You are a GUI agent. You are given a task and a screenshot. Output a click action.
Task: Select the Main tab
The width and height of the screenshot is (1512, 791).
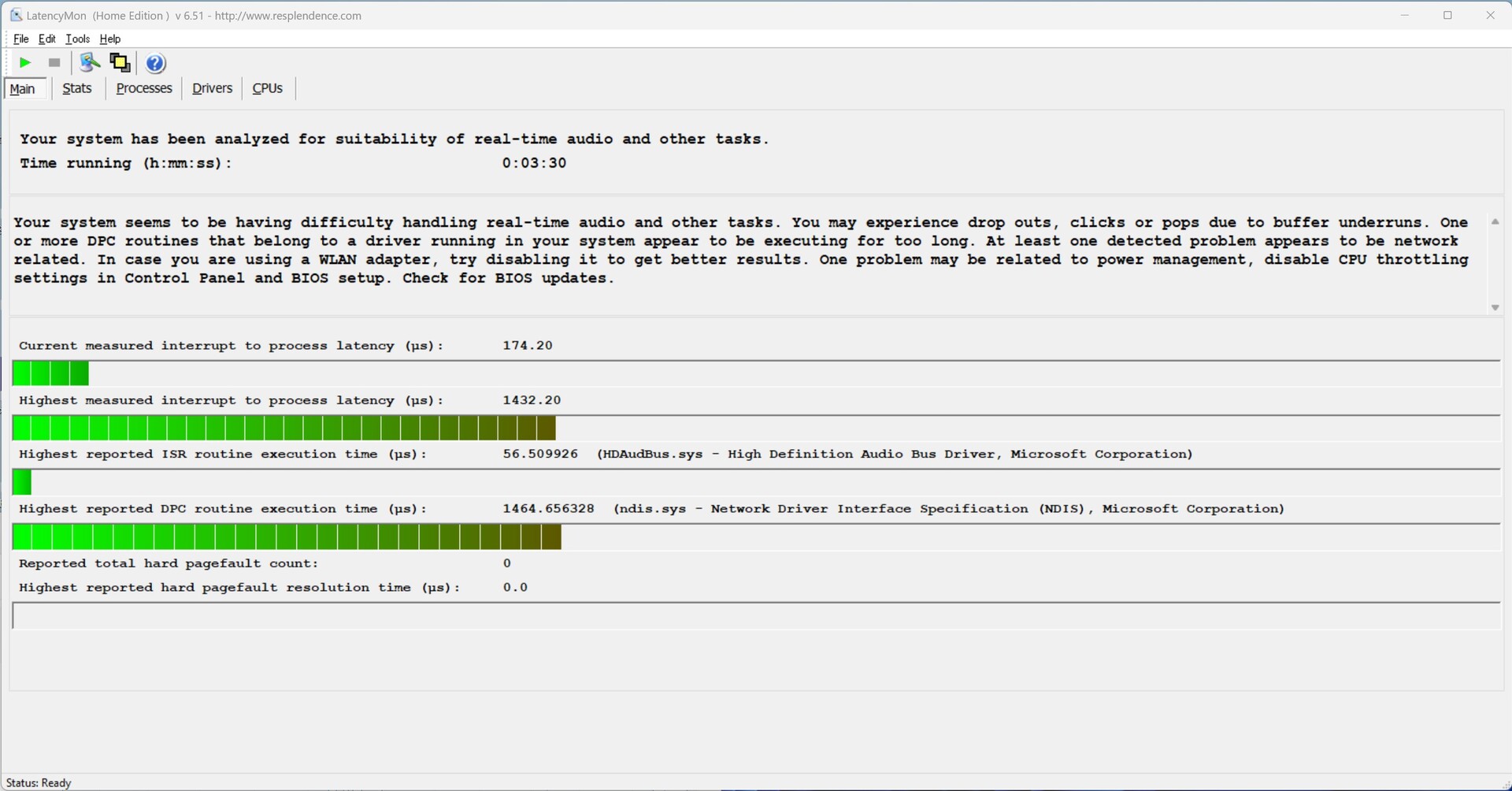tap(23, 89)
